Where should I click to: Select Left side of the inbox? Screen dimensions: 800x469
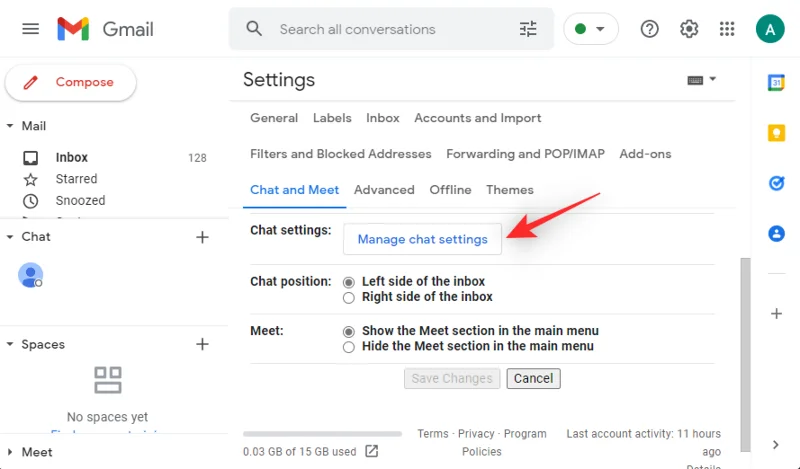[348, 282]
